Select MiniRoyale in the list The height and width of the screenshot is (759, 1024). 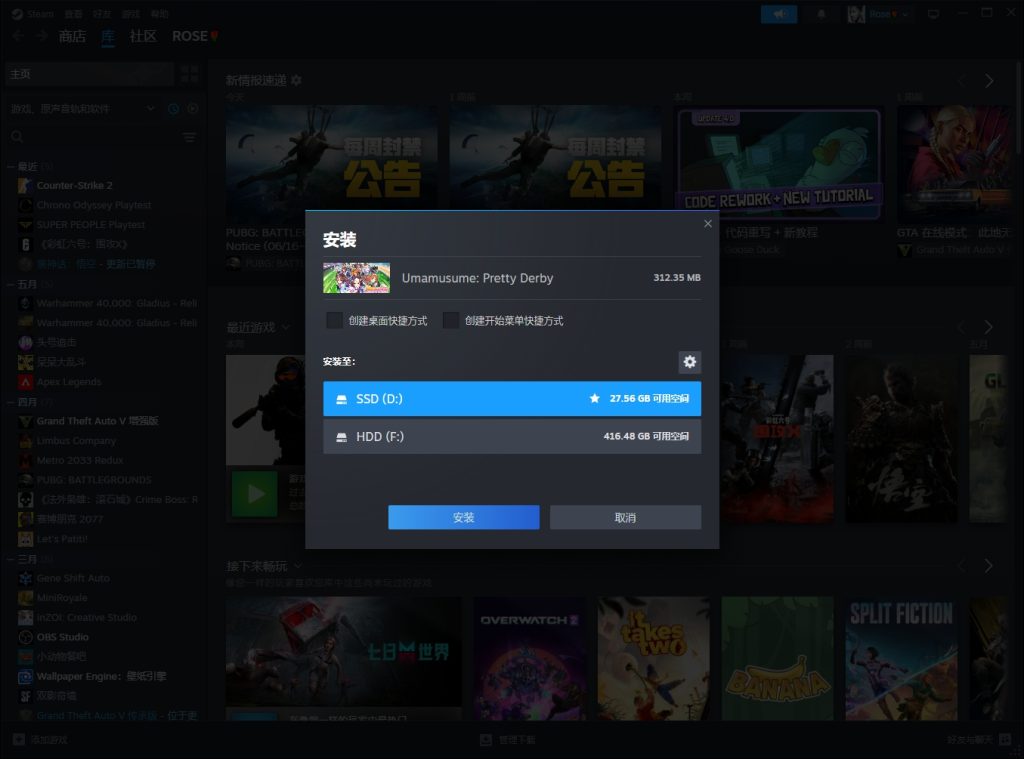62,598
